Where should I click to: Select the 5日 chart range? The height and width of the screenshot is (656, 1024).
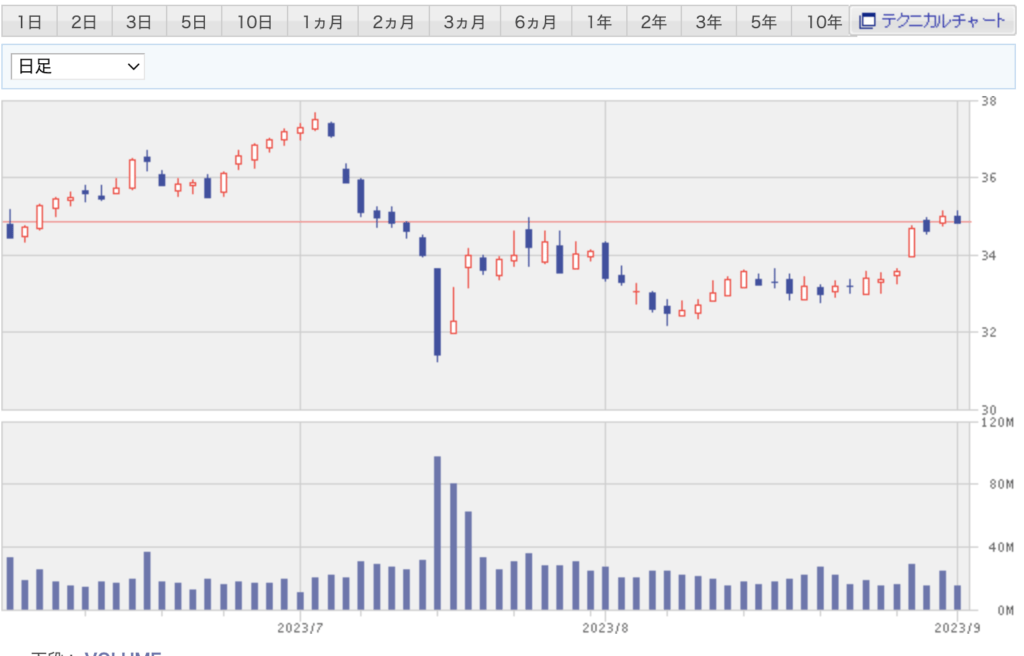click(194, 21)
